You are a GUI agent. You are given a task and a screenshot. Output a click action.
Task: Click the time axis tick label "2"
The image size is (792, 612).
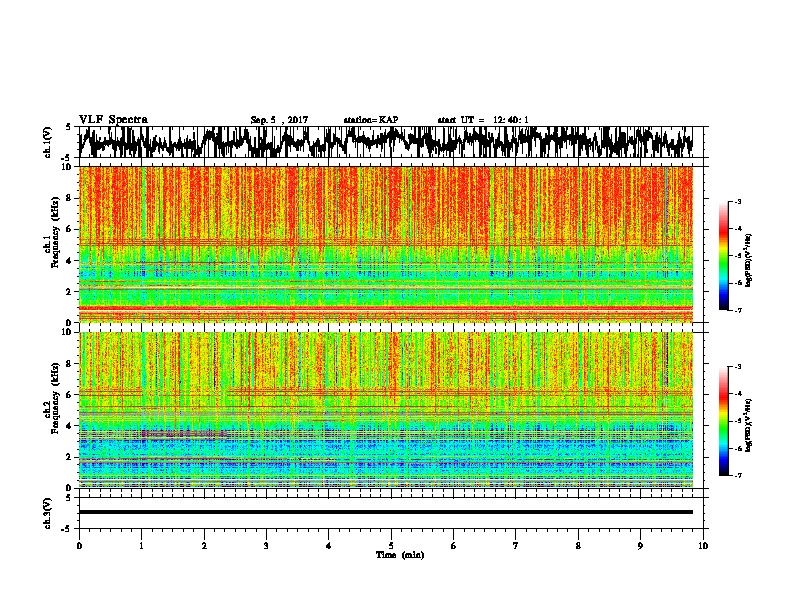point(204,546)
